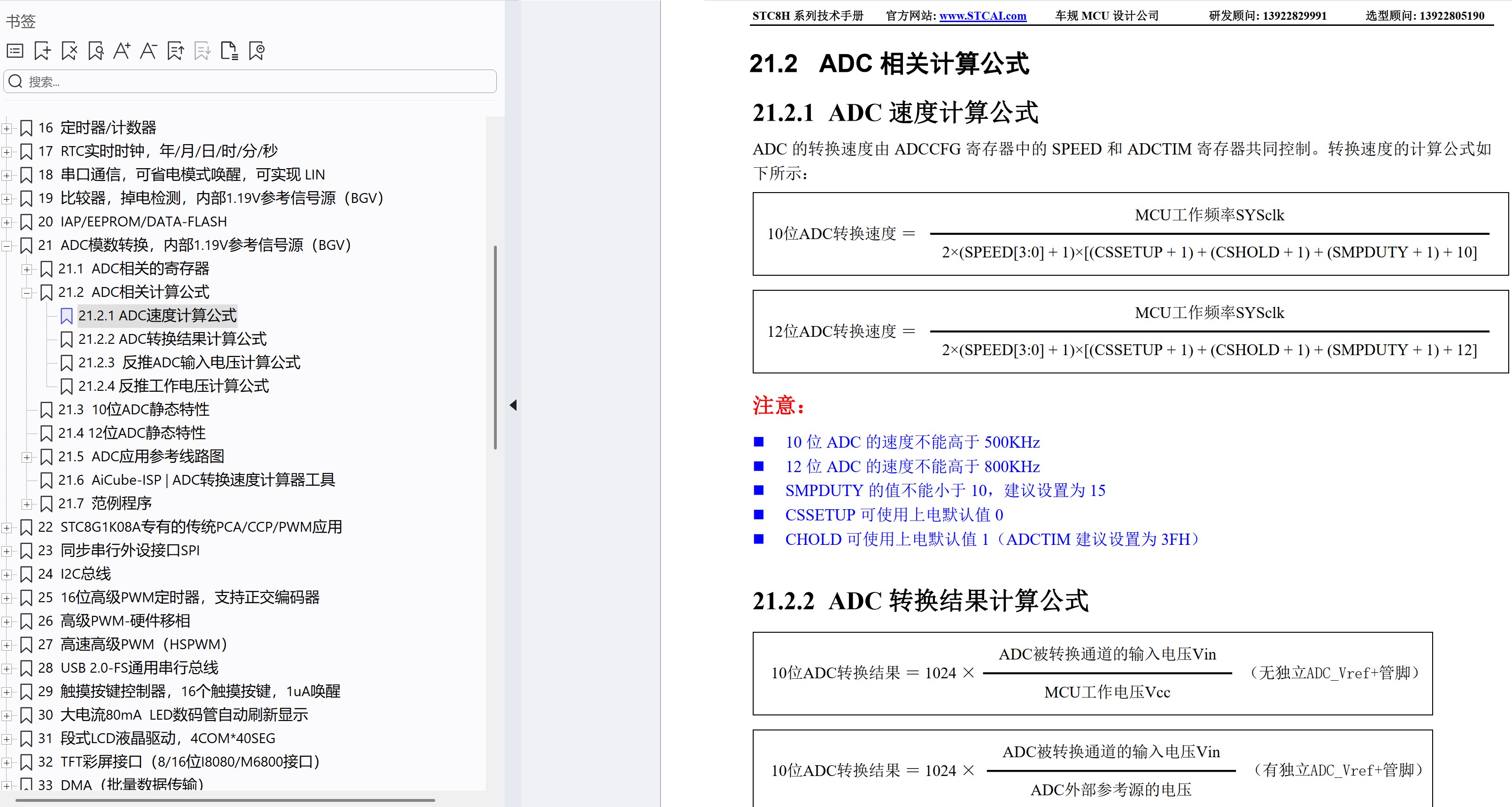The width and height of the screenshot is (1512, 807).
Task: Click bookmark icon beside 21.3 10位ADC静态特性
Action: point(46,410)
